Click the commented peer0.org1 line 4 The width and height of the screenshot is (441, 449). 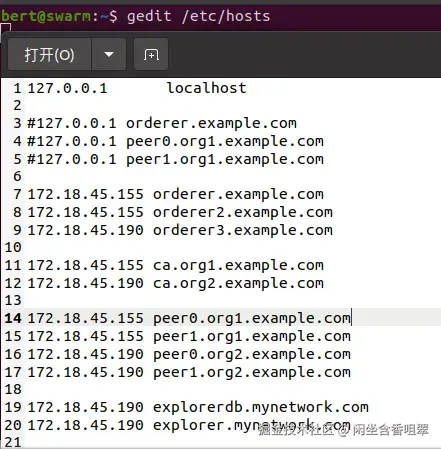click(x=175, y=142)
